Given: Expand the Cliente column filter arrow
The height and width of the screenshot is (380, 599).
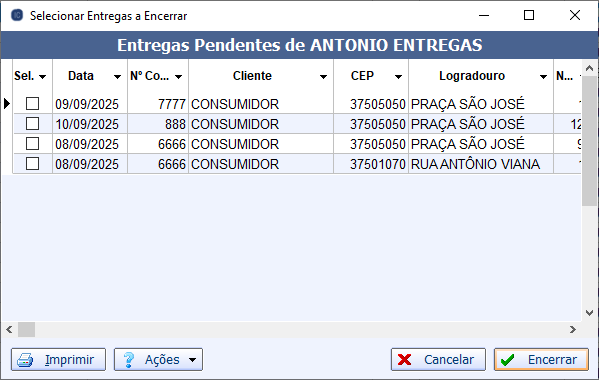Looking at the screenshot, I should tap(323, 77).
